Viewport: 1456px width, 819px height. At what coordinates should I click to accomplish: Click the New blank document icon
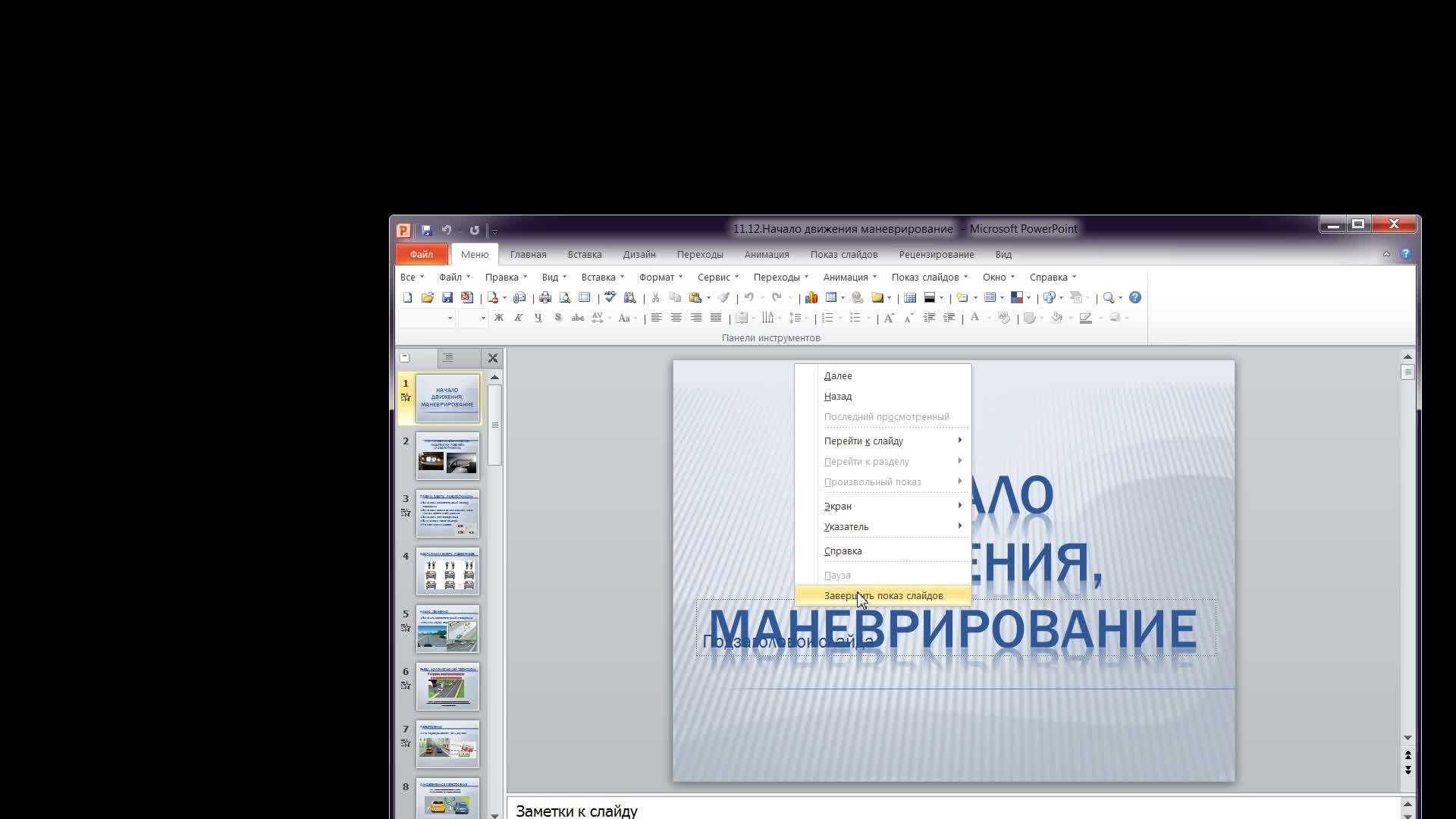tap(408, 298)
